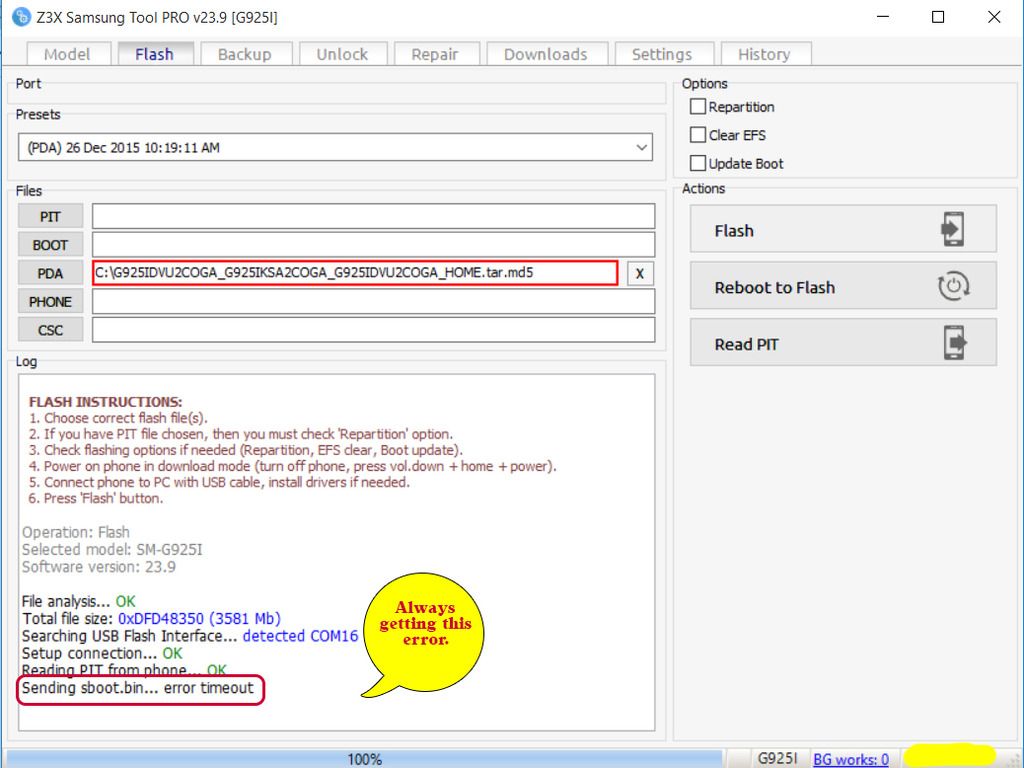Screen dimensions: 1024x768
Task: Click 'Selected model: SM-G925I' log line
Action: coord(112,549)
